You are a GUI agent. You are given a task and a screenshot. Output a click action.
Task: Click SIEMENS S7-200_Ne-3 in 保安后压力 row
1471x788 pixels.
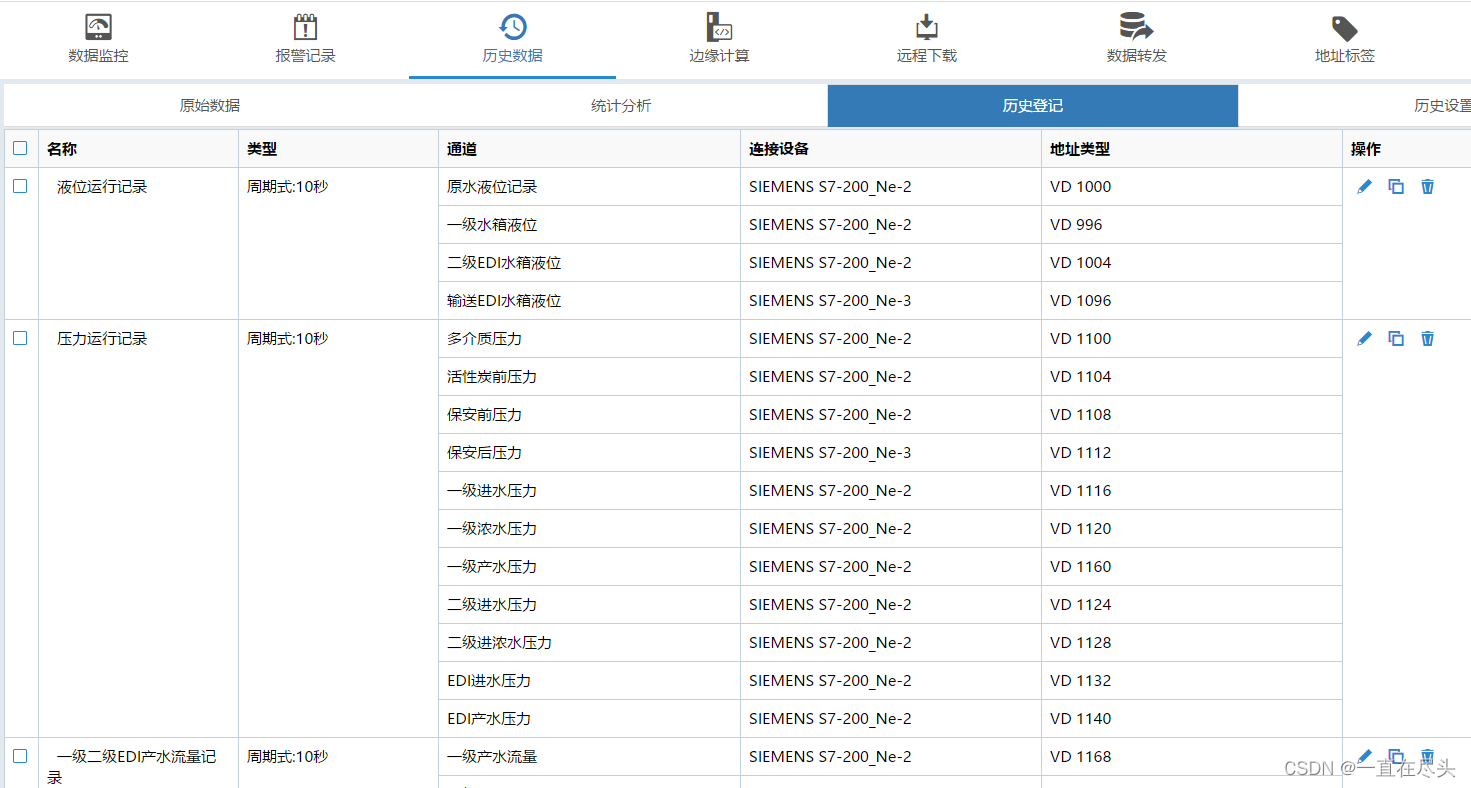(830, 453)
